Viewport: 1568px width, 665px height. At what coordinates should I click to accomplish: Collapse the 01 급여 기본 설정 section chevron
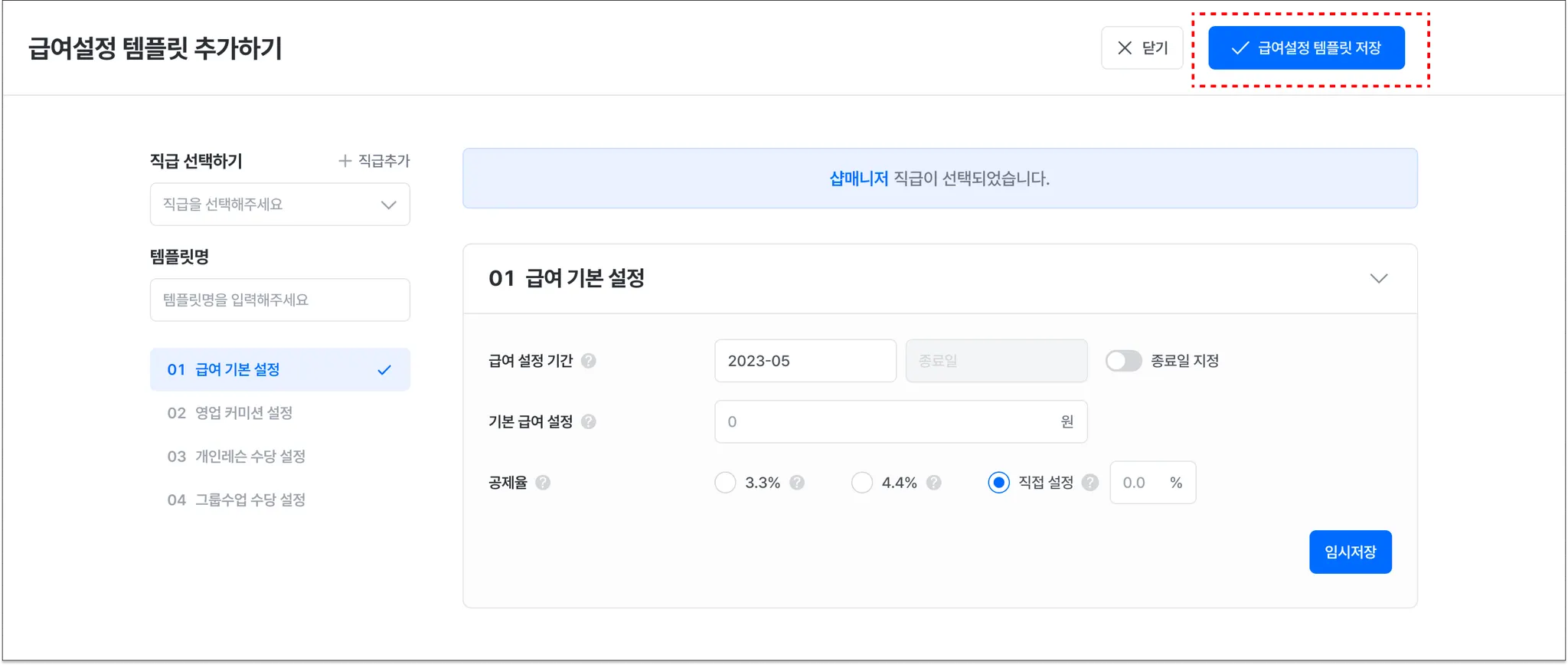click(1378, 279)
